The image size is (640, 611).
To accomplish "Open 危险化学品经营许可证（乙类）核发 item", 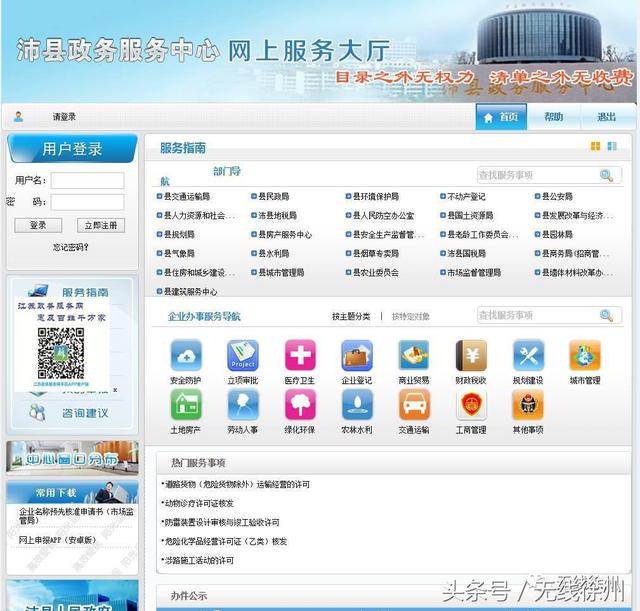I will coord(225,542).
